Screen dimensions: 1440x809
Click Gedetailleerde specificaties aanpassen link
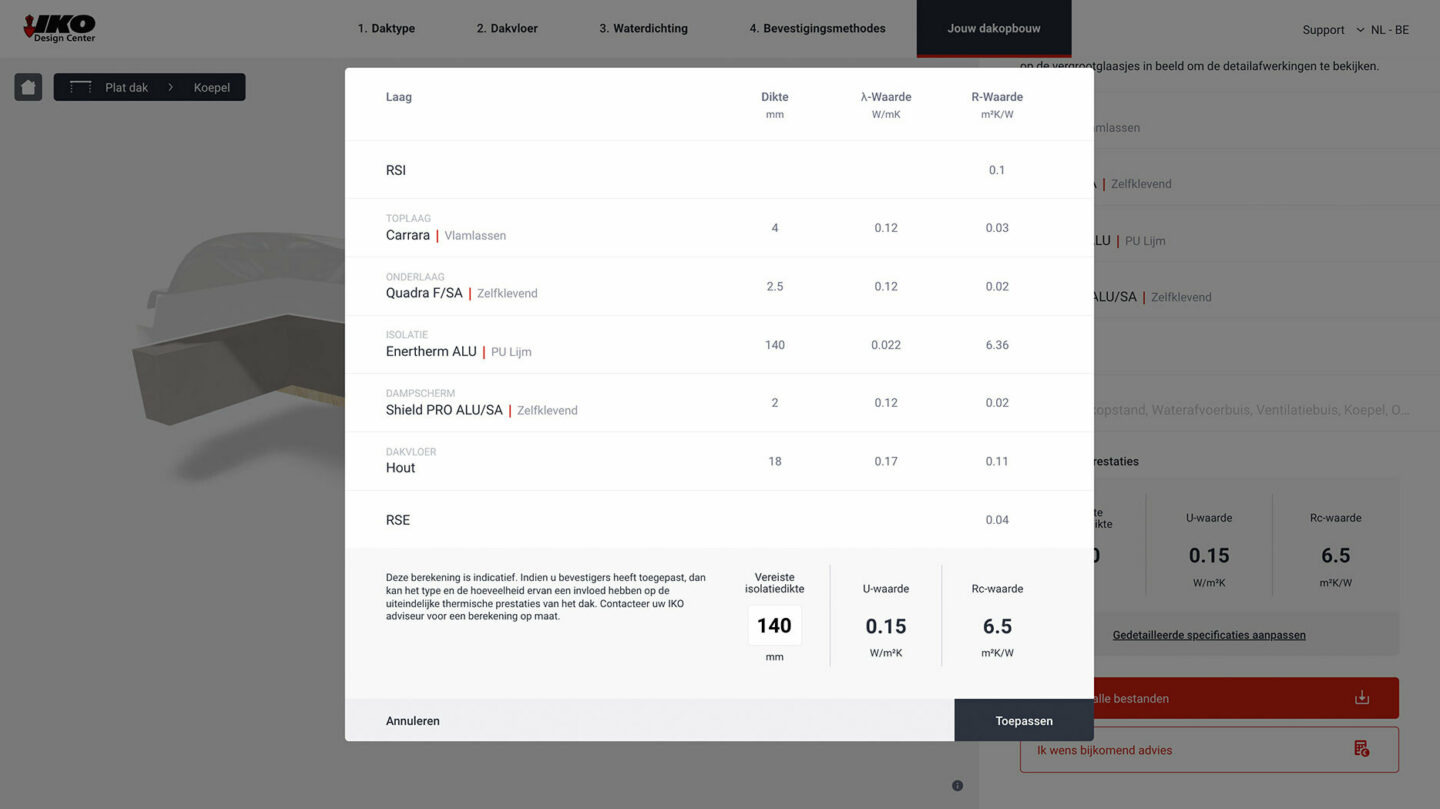(1209, 635)
